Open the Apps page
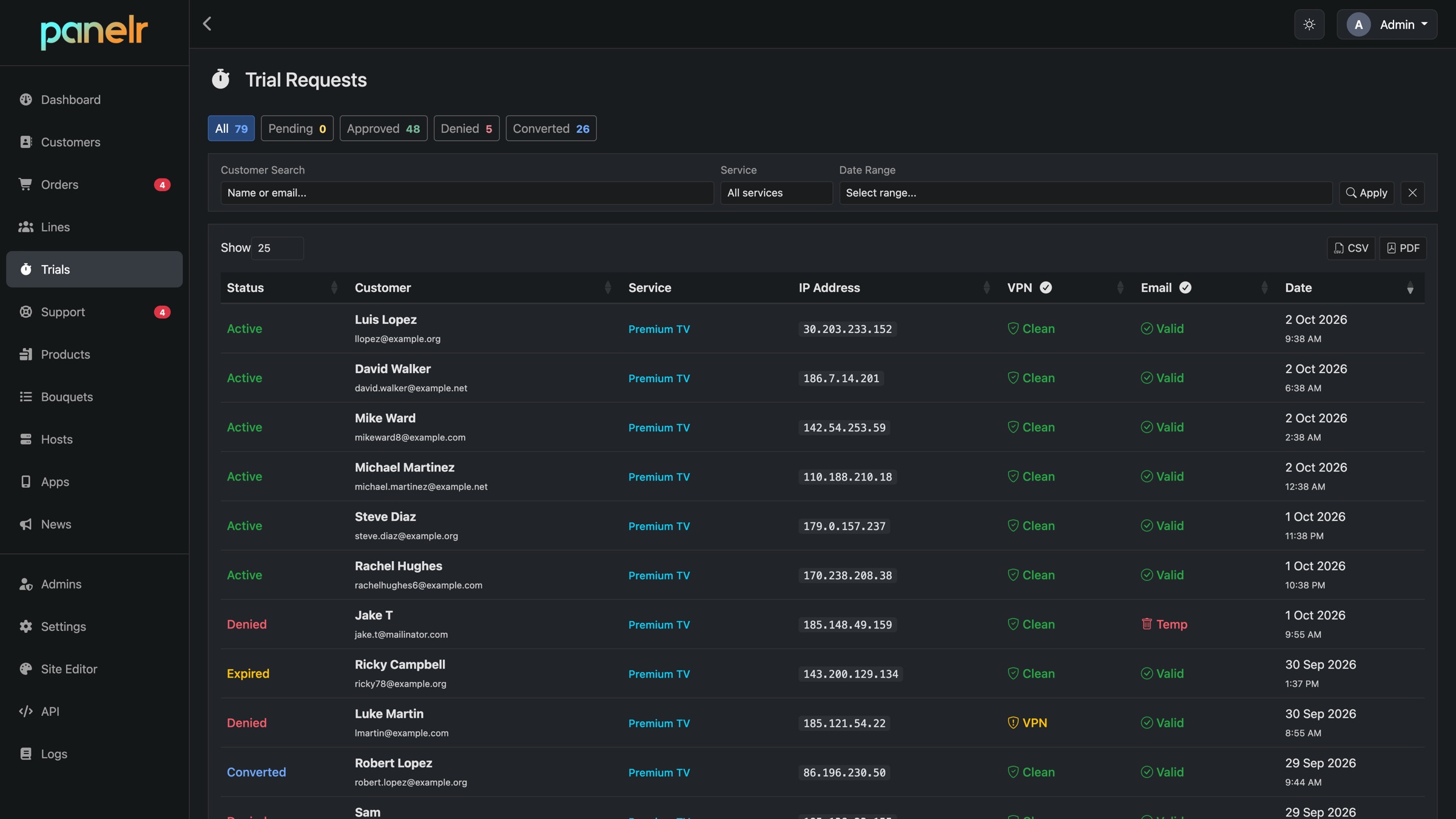This screenshot has width=1456, height=819. click(x=94, y=482)
